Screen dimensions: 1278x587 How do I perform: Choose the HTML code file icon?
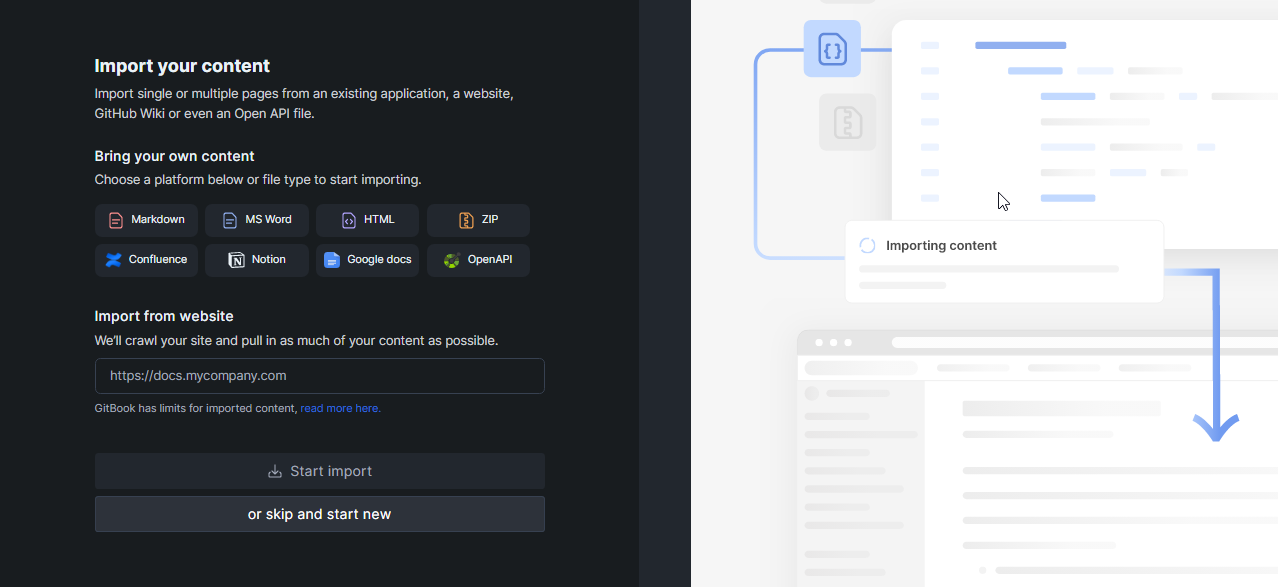(x=348, y=220)
